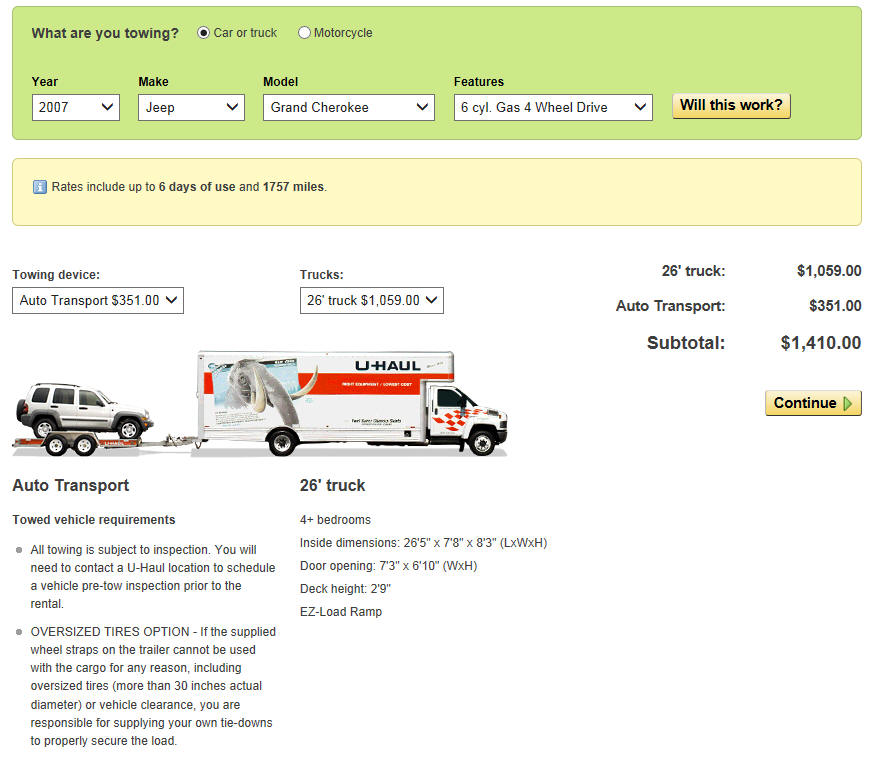This screenshot has width=877, height=760.
Task: Click the Subtotal amount $1,410.00
Action: coord(821,343)
